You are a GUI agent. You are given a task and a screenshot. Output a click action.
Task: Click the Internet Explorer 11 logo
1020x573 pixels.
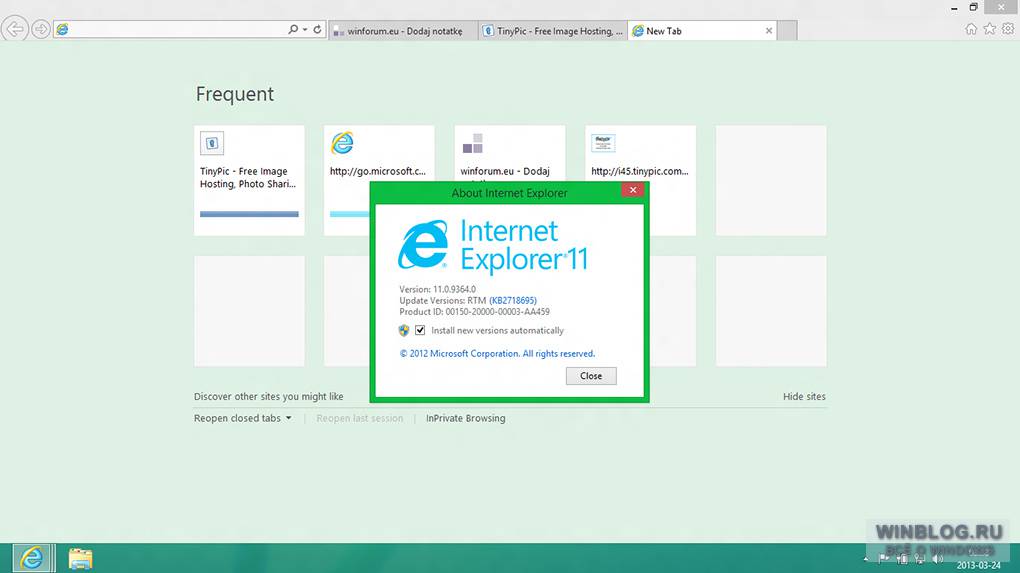pos(492,245)
